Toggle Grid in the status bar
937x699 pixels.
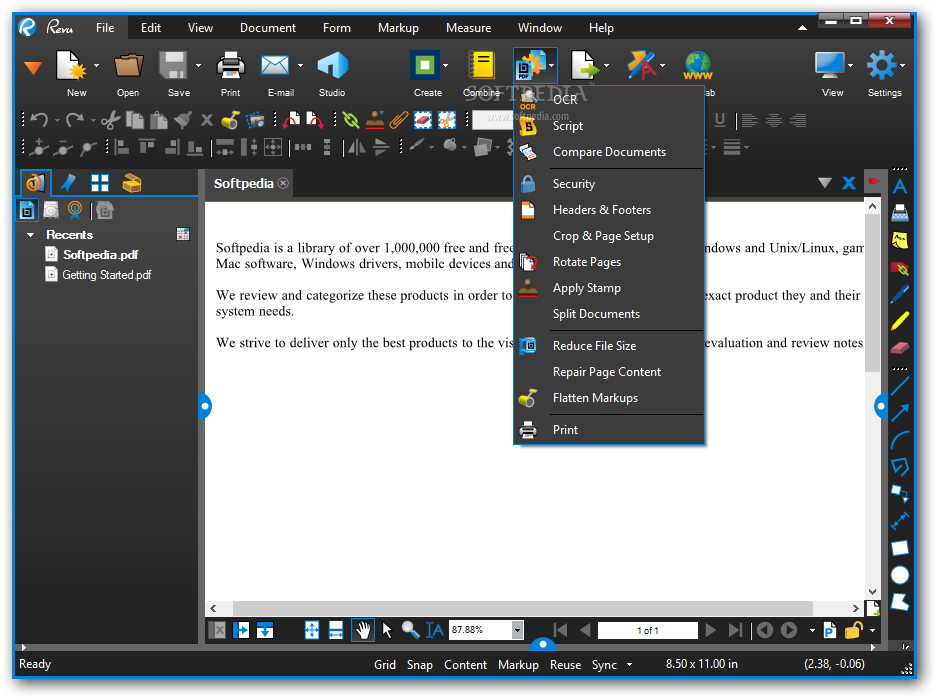click(385, 664)
